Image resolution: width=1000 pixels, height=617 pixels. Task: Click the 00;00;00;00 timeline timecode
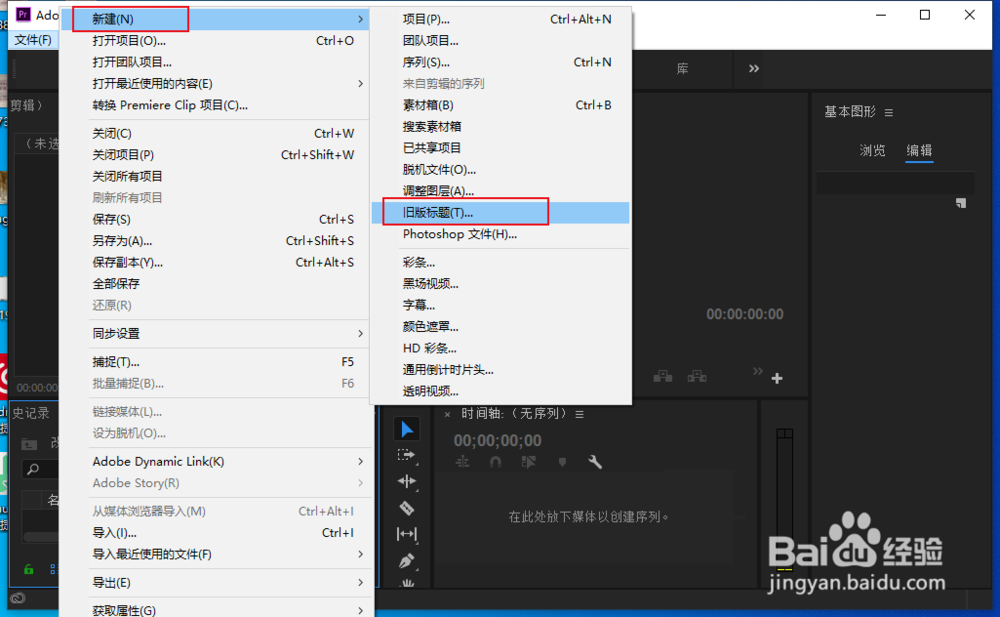point(497,441)
